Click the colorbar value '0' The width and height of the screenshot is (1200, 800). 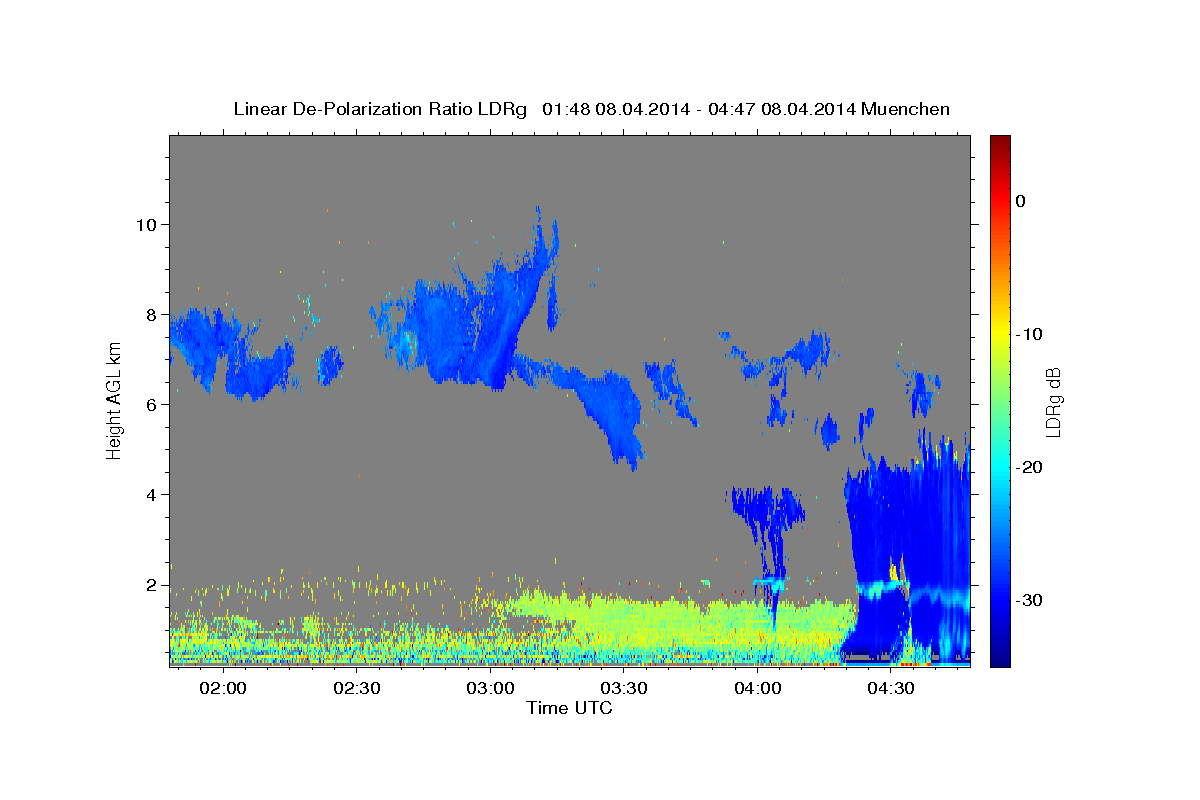click(x=1020, y=201)
